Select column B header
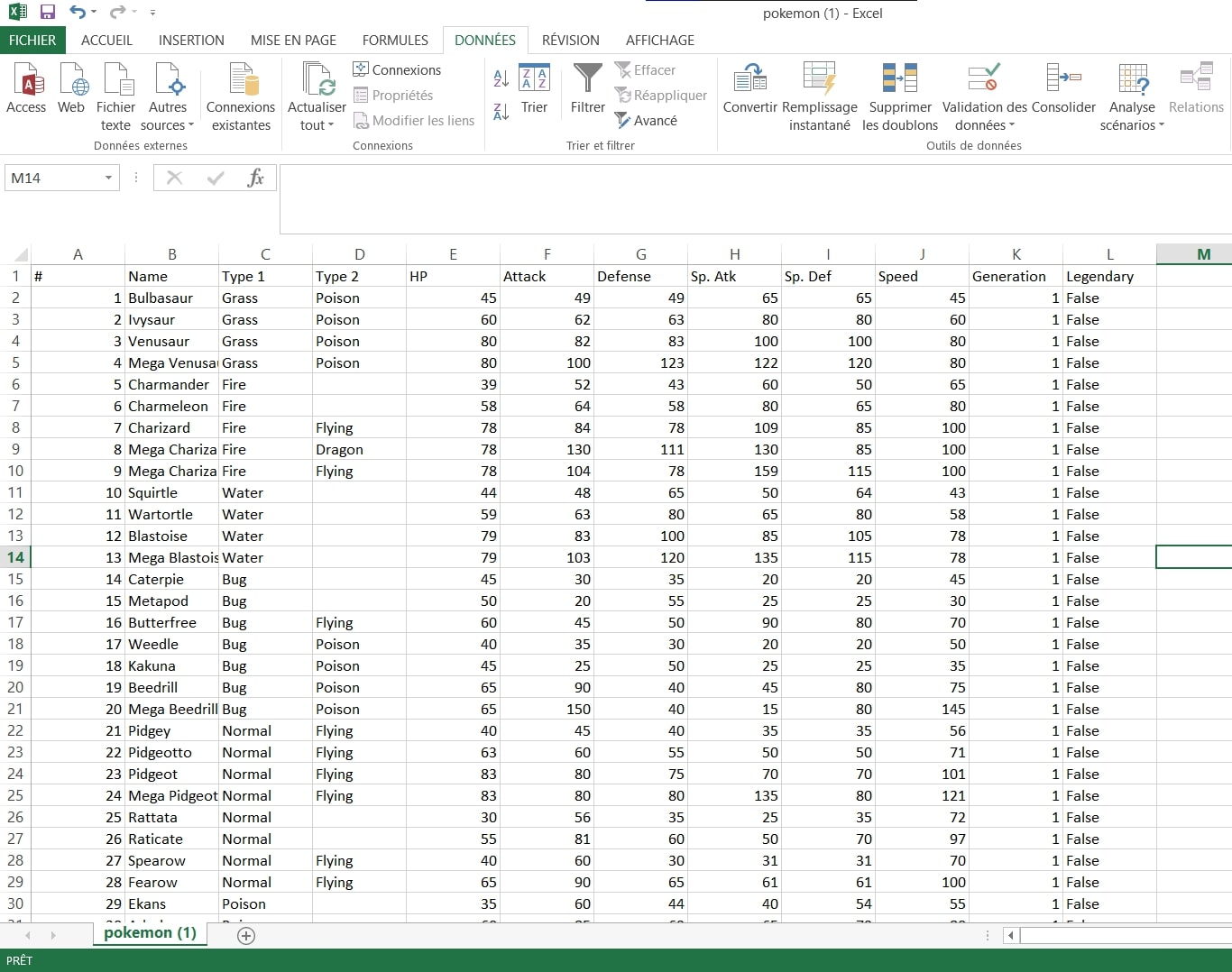1232x972 pixels. (x=171, y=254)
